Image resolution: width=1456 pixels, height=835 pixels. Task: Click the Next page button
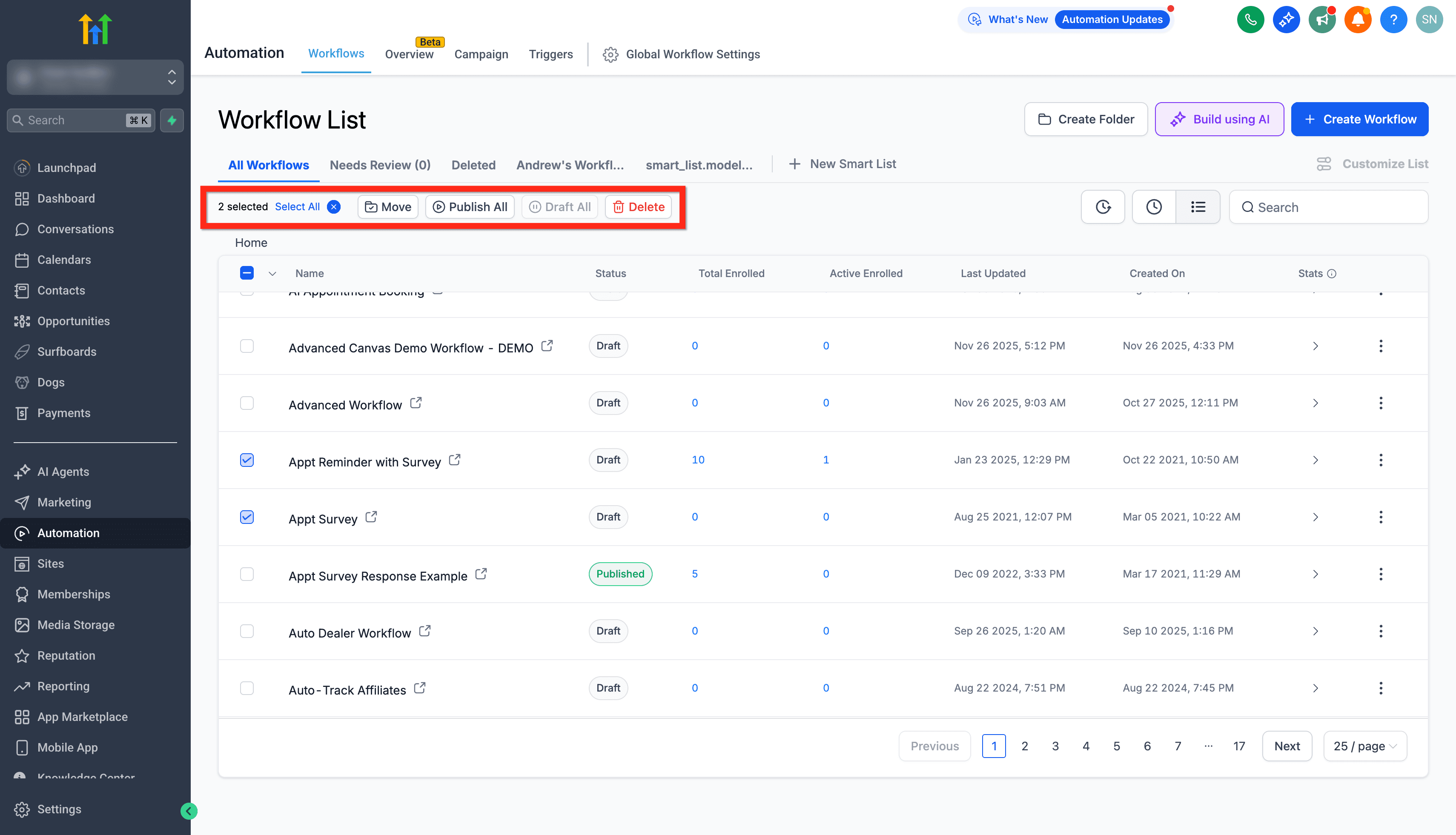tap(1287, 746)
